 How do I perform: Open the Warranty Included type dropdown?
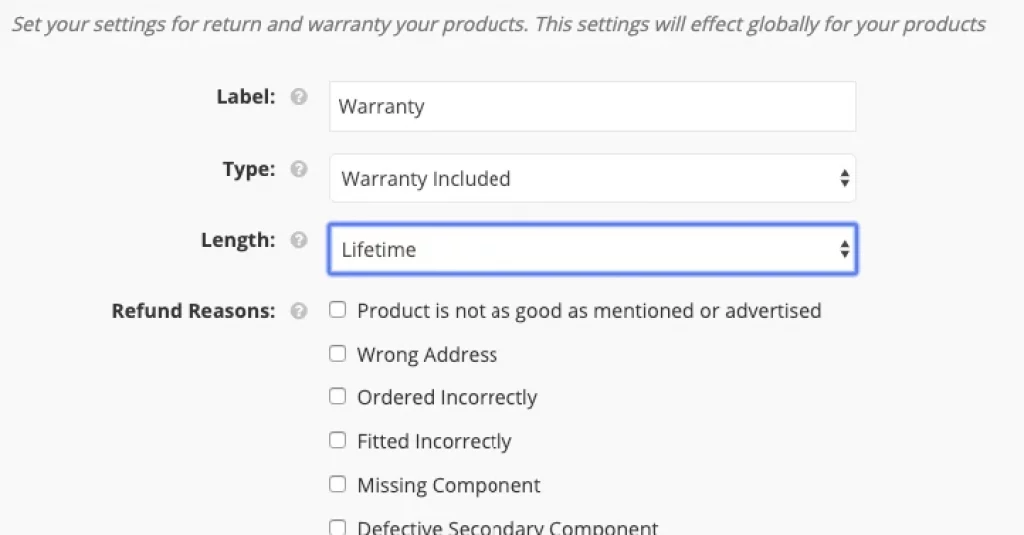tap(592, 178)
